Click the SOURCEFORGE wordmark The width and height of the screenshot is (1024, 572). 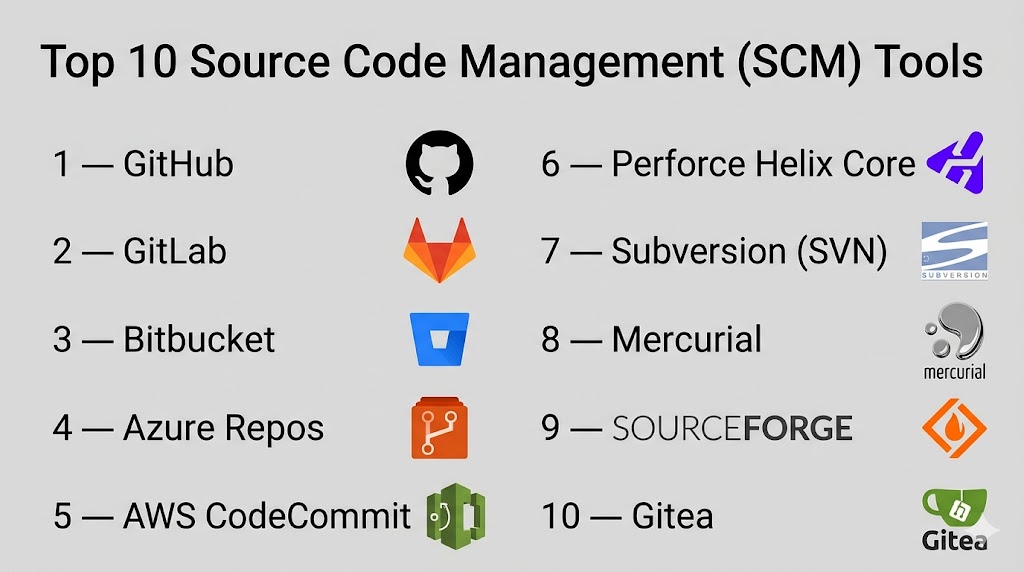[x=732, y=428]
